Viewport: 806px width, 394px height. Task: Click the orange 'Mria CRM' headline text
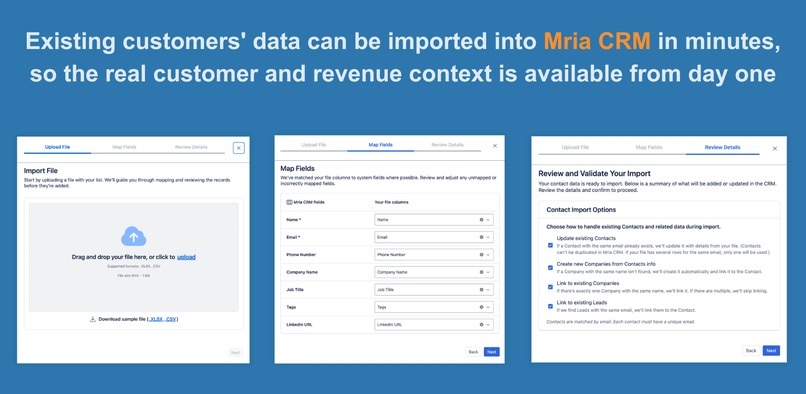[597, 41]
